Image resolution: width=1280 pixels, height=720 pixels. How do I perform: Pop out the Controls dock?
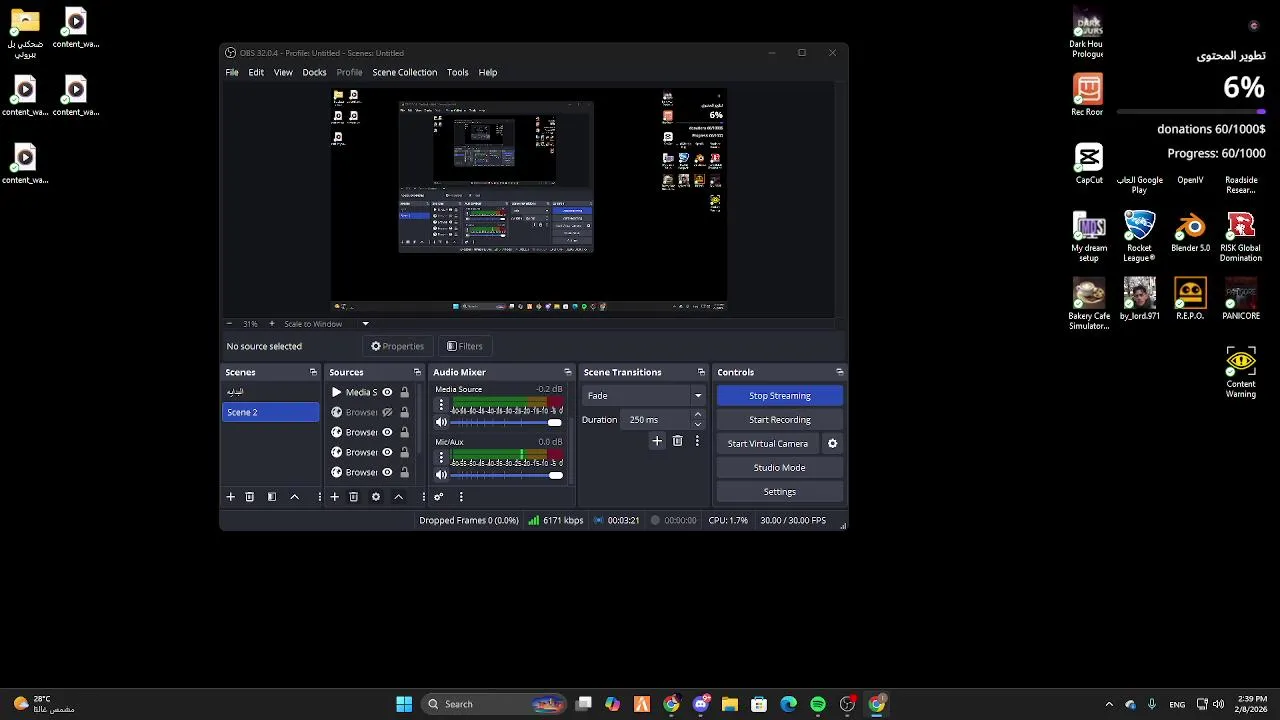click(839, 372)
